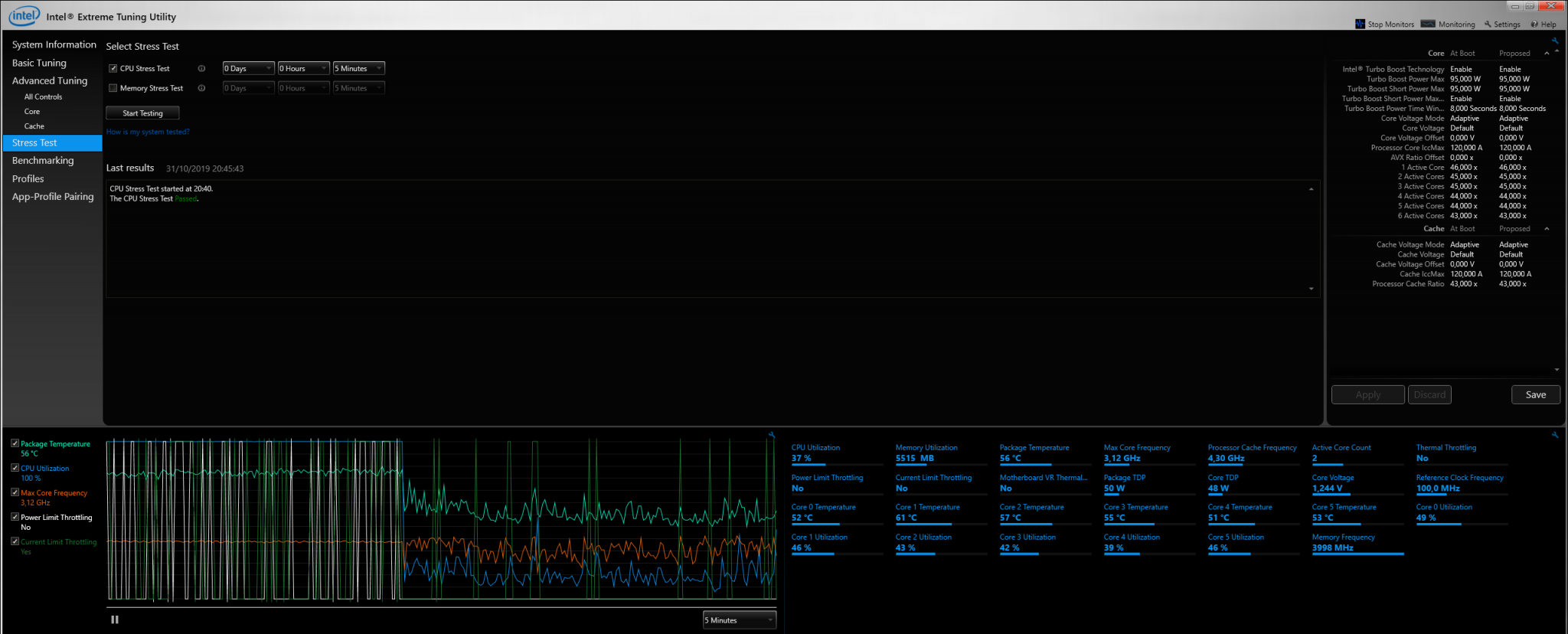The width and height of the screenshot is (1568, 634).
Task: Uncheck CPU Stress Test checkbox
Action: pos(113,68)
